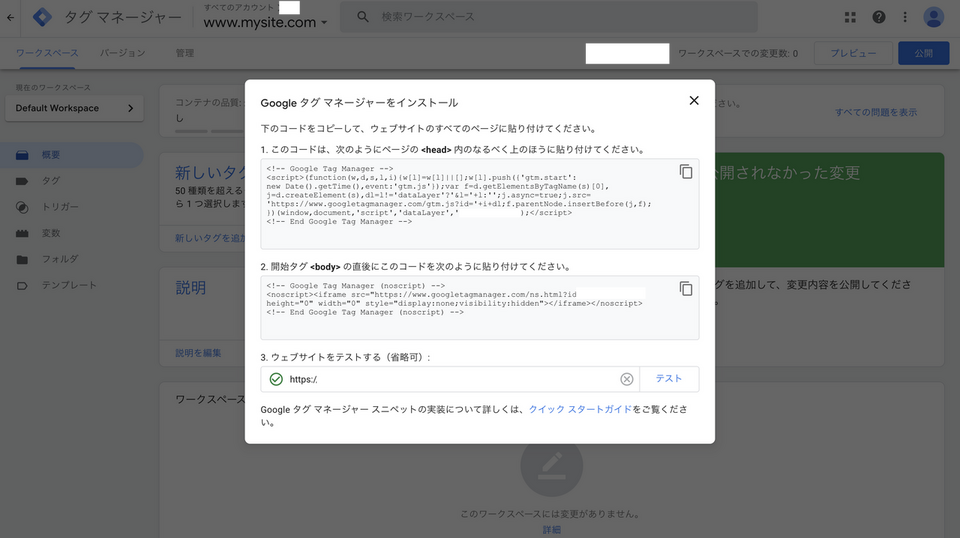This screenshot has height=538, width=960.
Task: Expand the Default Workspace selector
Action: click(73, 108)
